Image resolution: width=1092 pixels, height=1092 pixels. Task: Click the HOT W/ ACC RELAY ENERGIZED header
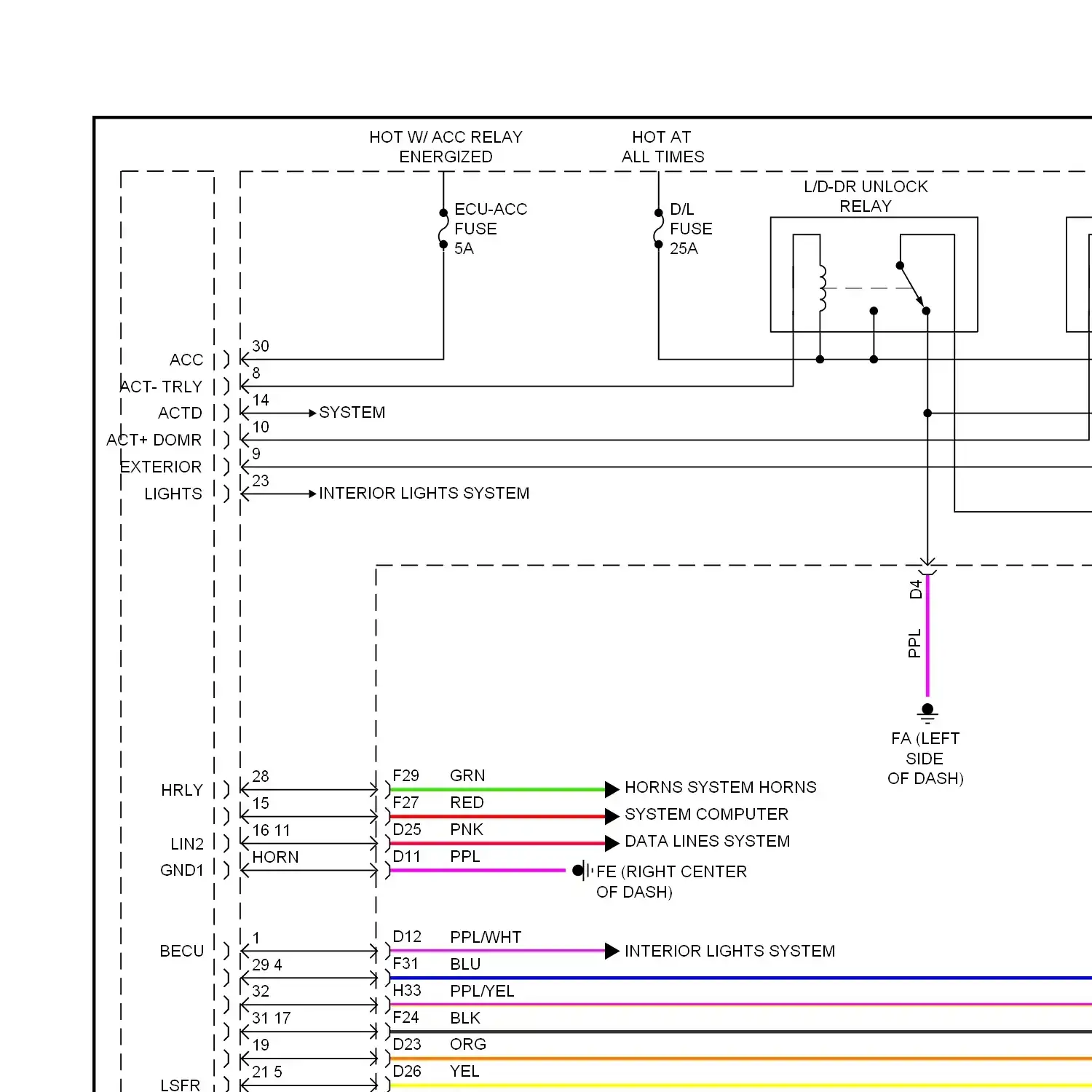(x=446, y=147)
